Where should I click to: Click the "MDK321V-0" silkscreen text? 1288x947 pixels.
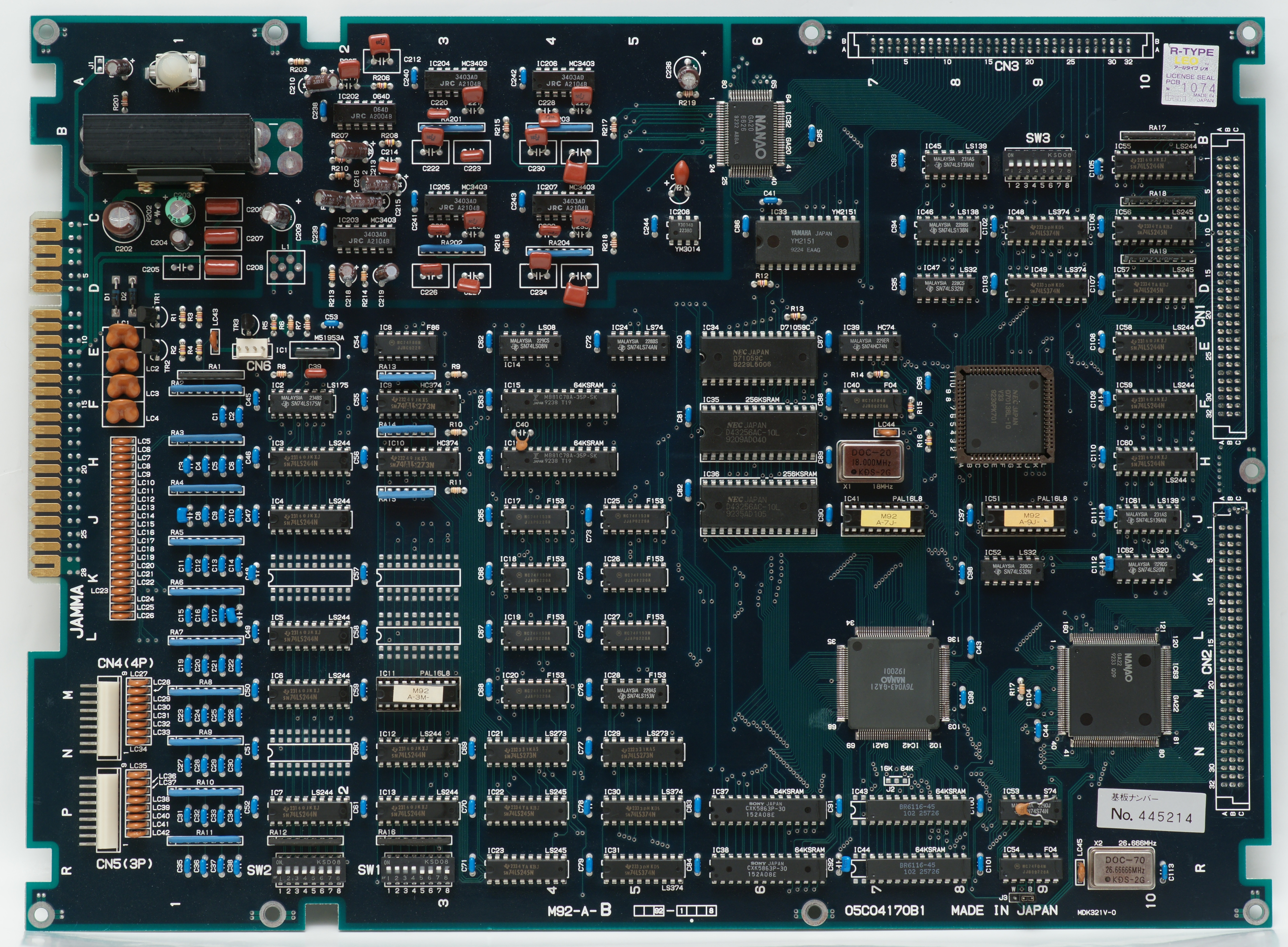(1096, 913)
